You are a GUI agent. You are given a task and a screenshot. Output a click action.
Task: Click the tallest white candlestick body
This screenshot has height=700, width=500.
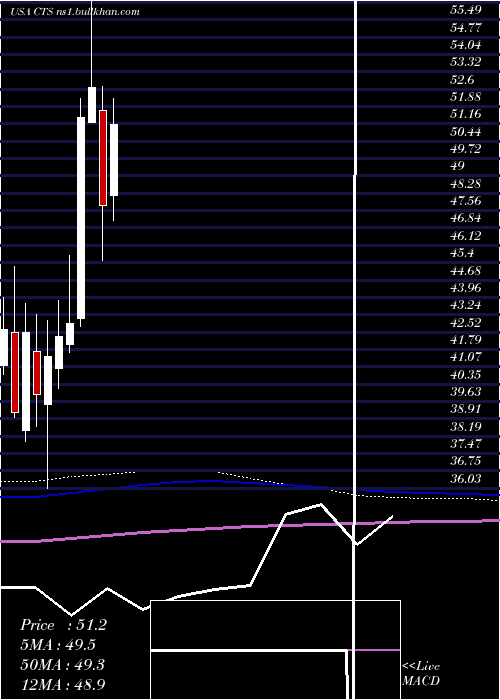81,218
